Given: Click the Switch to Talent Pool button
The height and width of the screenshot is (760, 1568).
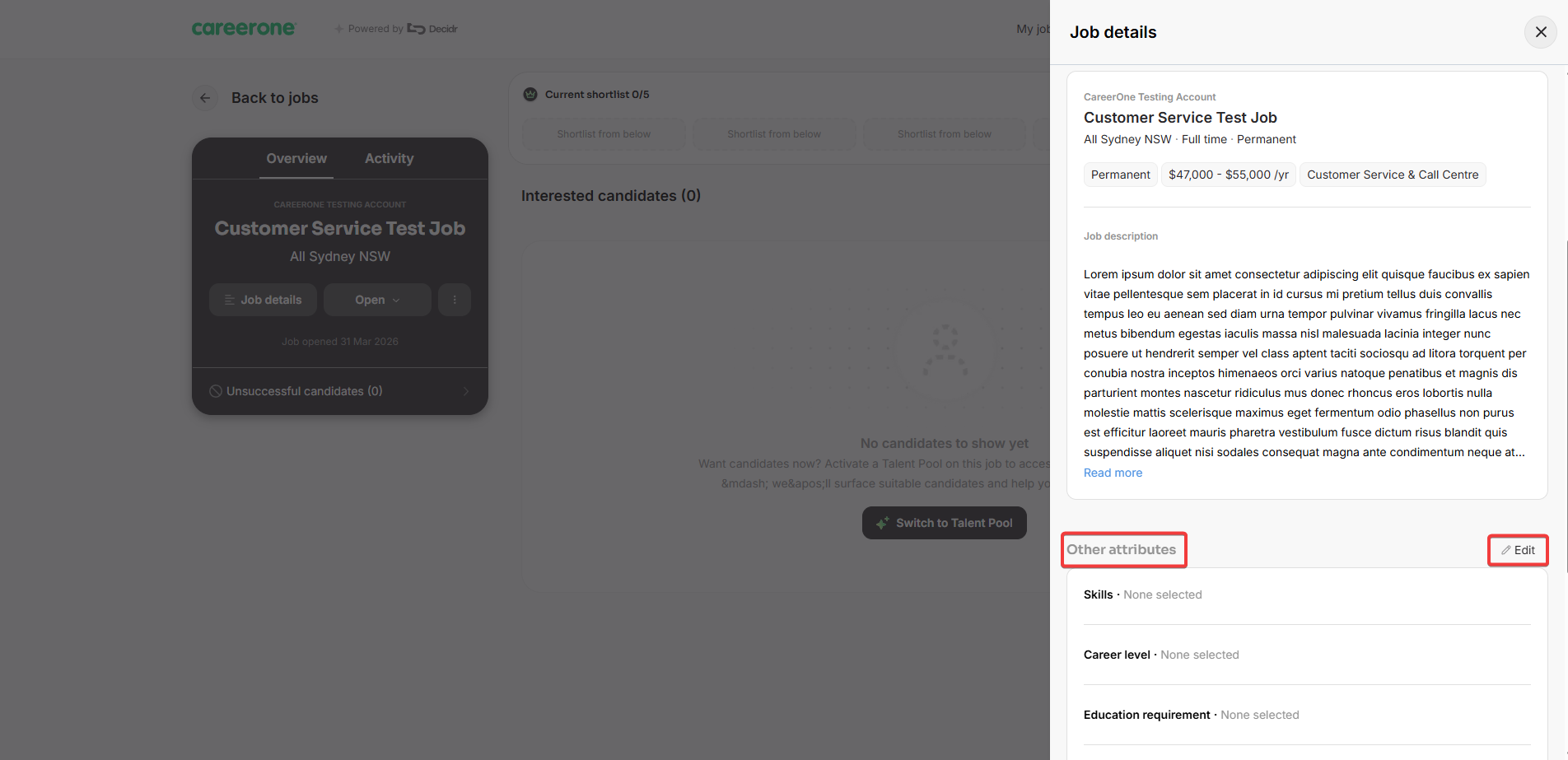Looking at the screenshot, I should pyautogui.click(x=944, y=523).
